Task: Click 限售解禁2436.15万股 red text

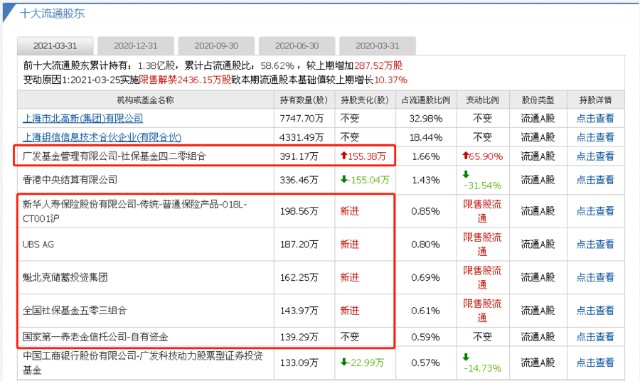Action: click(185, 80)
